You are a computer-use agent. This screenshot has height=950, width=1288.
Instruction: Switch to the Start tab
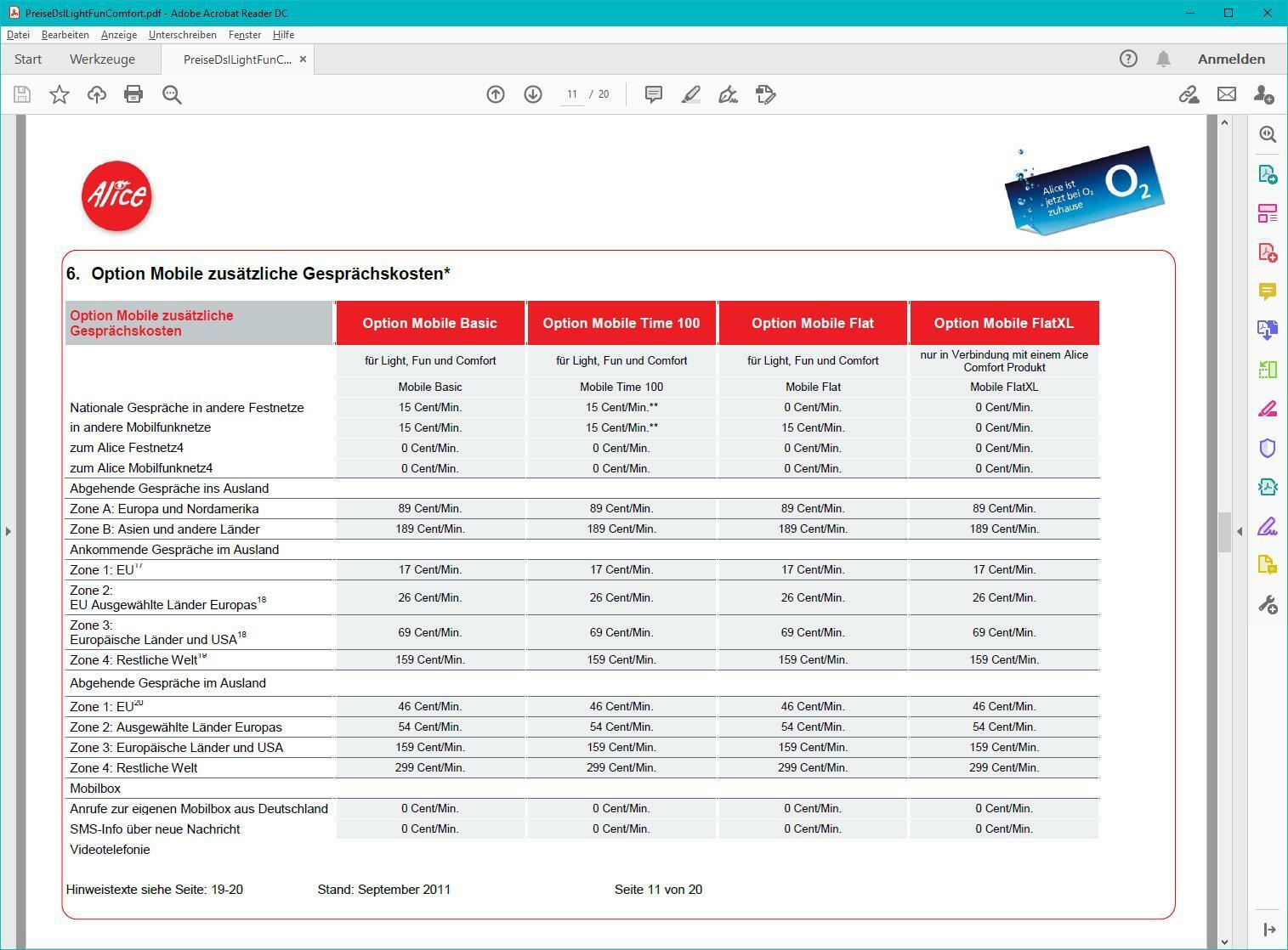[28, 59]
